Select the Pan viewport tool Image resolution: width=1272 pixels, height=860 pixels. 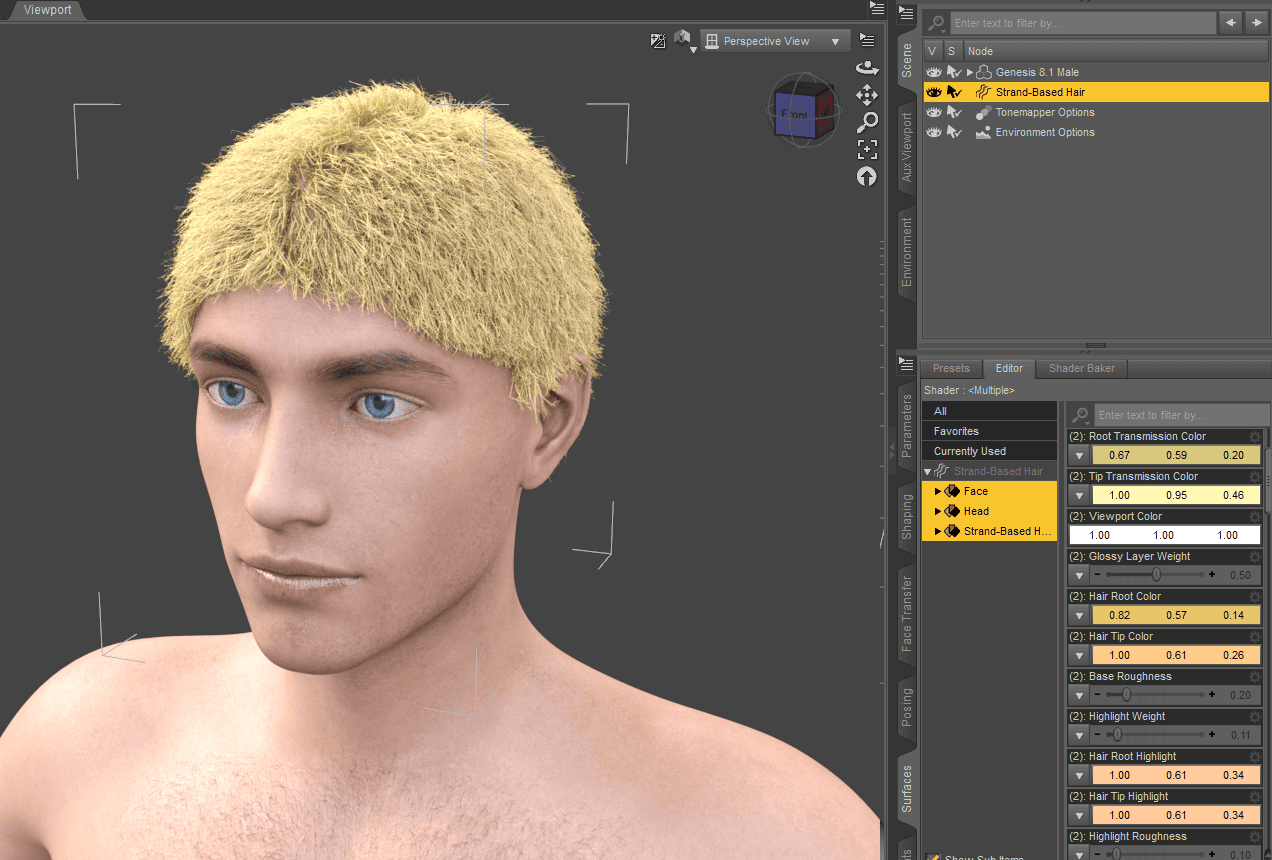tap(866, 94)
